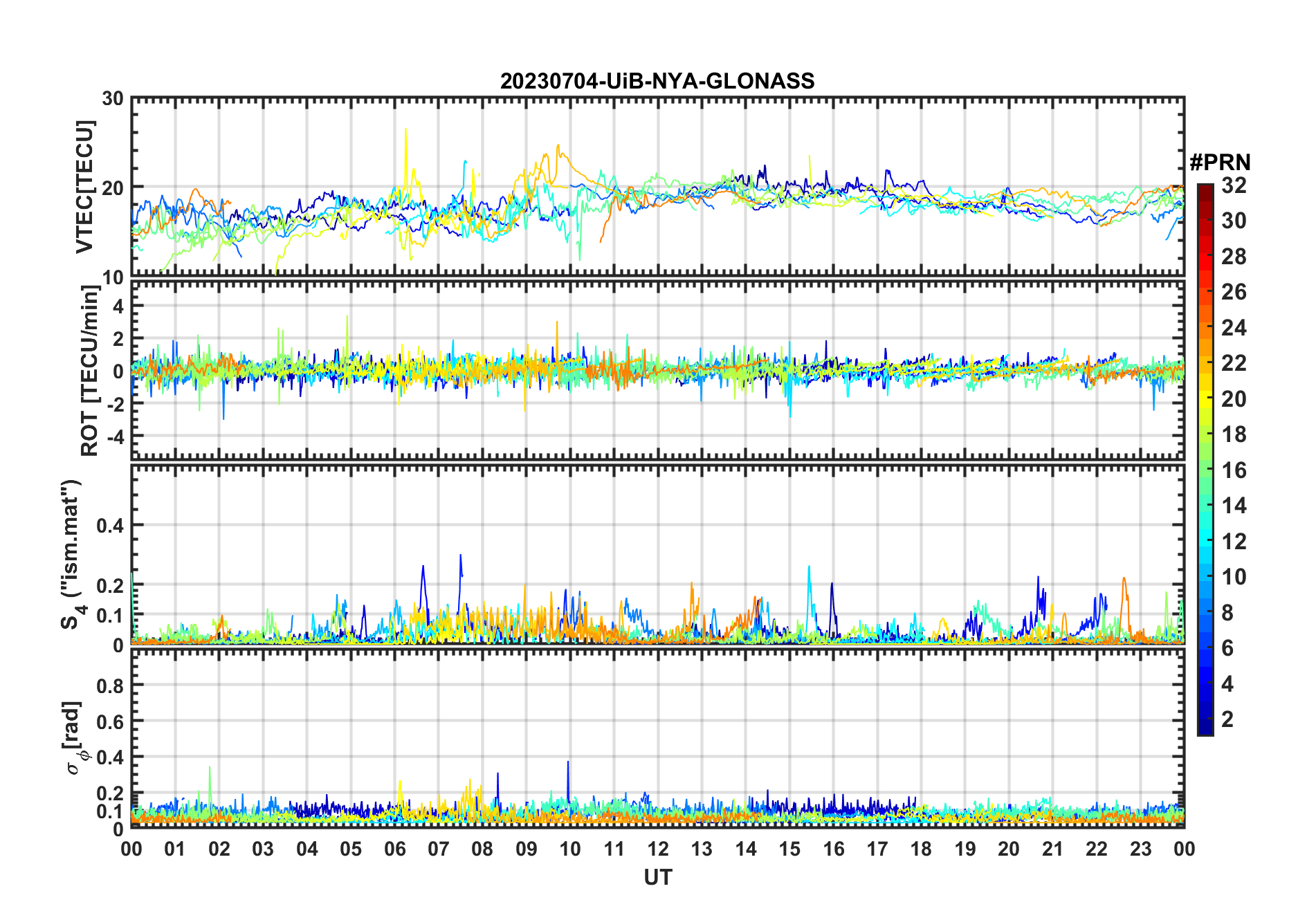Screen dimensions: 1316x920
Task: Select the ROT [TECU/min] y-axis label
Action: [90, 371]
